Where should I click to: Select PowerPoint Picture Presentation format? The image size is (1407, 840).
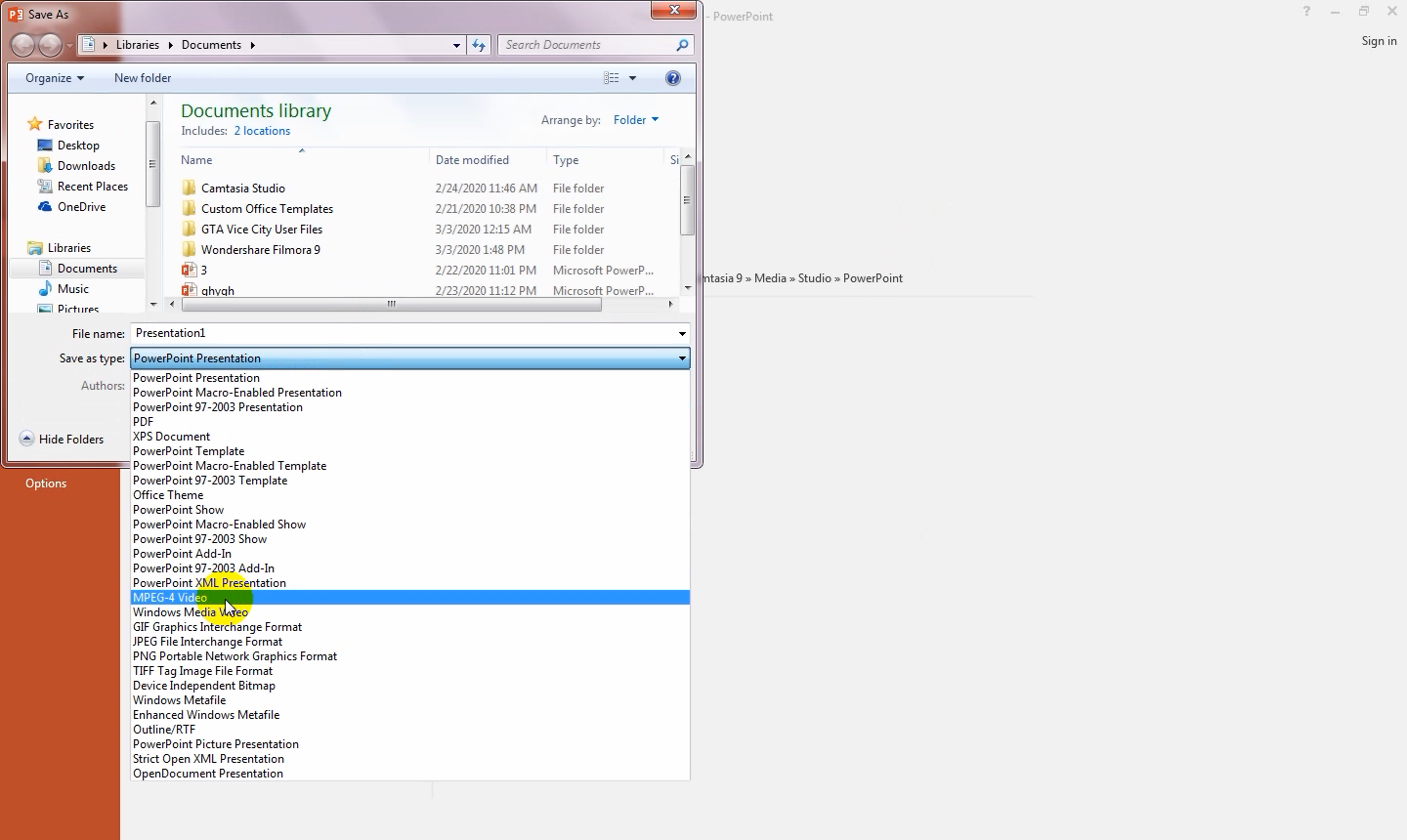(410, 744)
